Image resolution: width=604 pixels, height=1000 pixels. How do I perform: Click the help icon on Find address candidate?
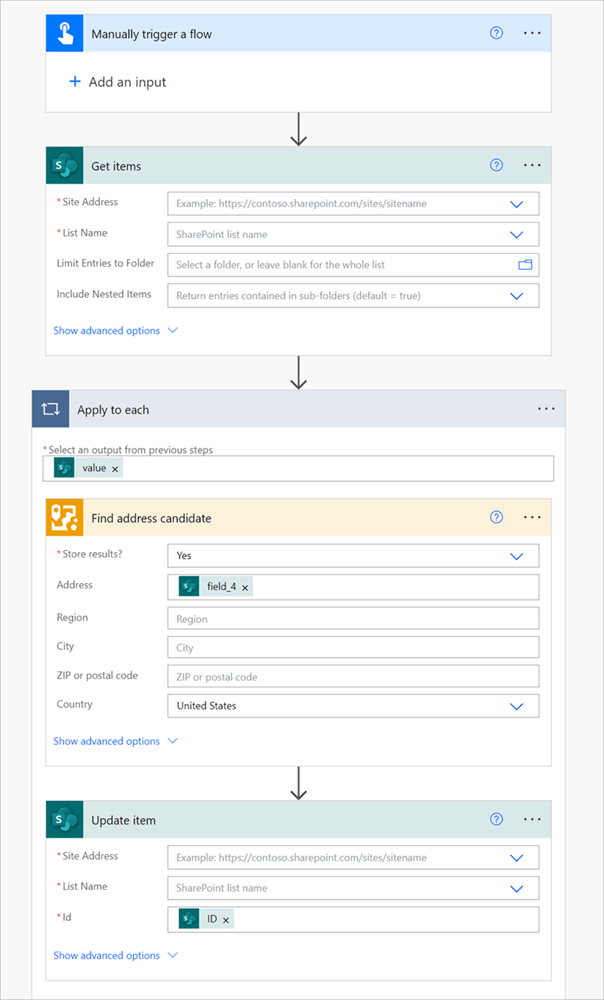[496, 517]
